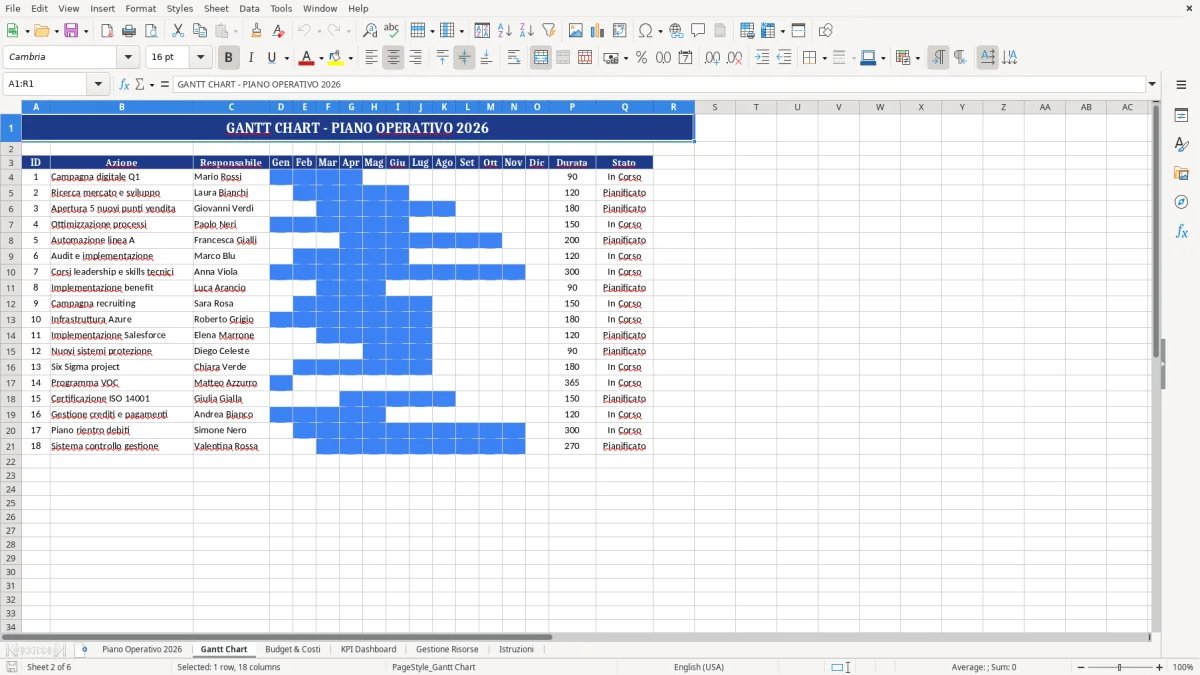Viewport: 1200px width, 675px height.
Task: Toggle Underline formatting
Action: 271,58
